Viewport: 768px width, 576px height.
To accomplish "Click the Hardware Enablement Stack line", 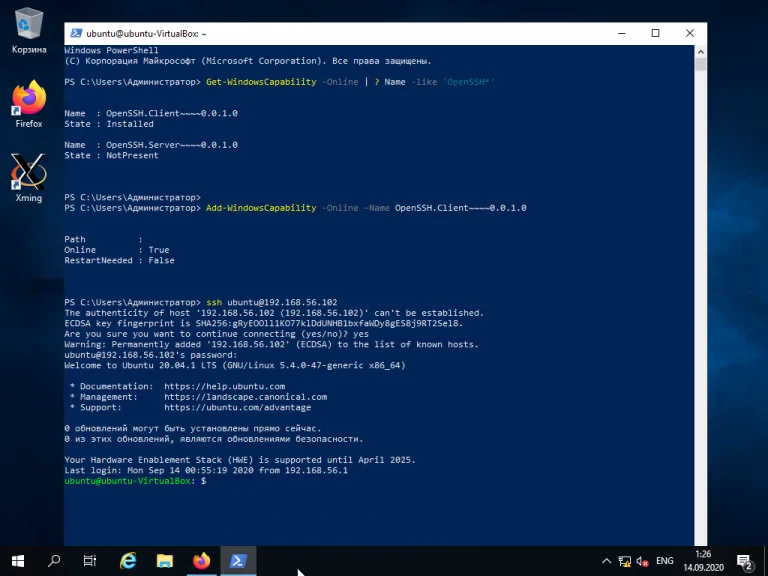I will pos(240,460).
